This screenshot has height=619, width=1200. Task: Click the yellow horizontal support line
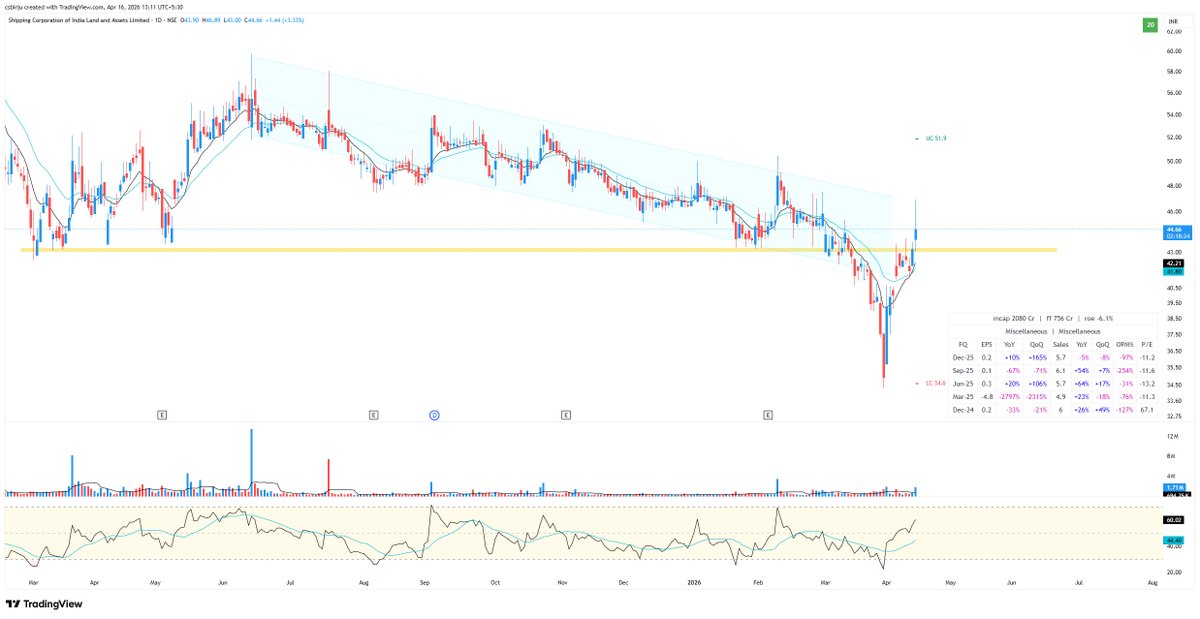(539, 249)
